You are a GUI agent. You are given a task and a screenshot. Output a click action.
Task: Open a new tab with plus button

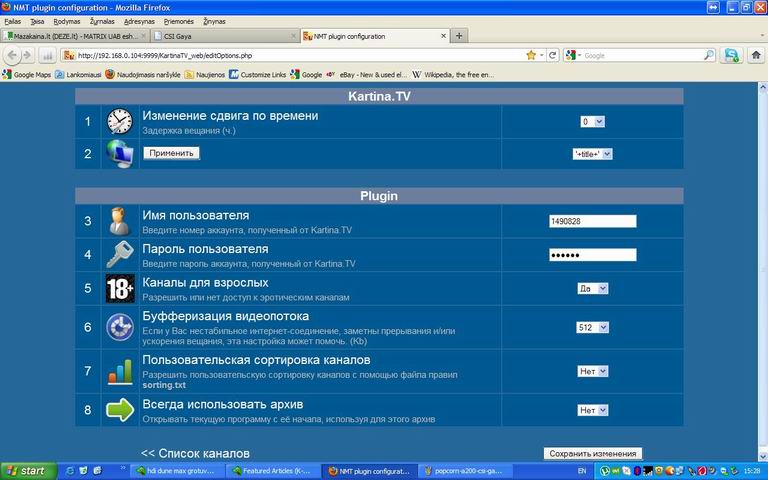pyautogui.click(x=459, y=36)
